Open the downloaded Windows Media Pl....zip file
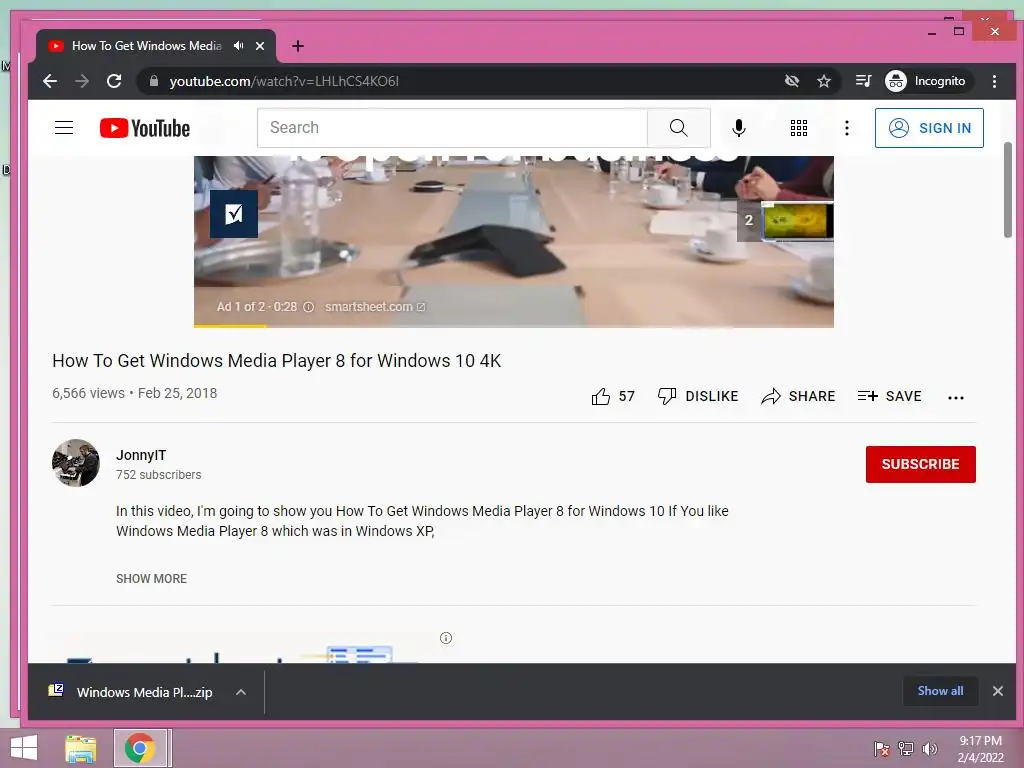 click(133, 692)
